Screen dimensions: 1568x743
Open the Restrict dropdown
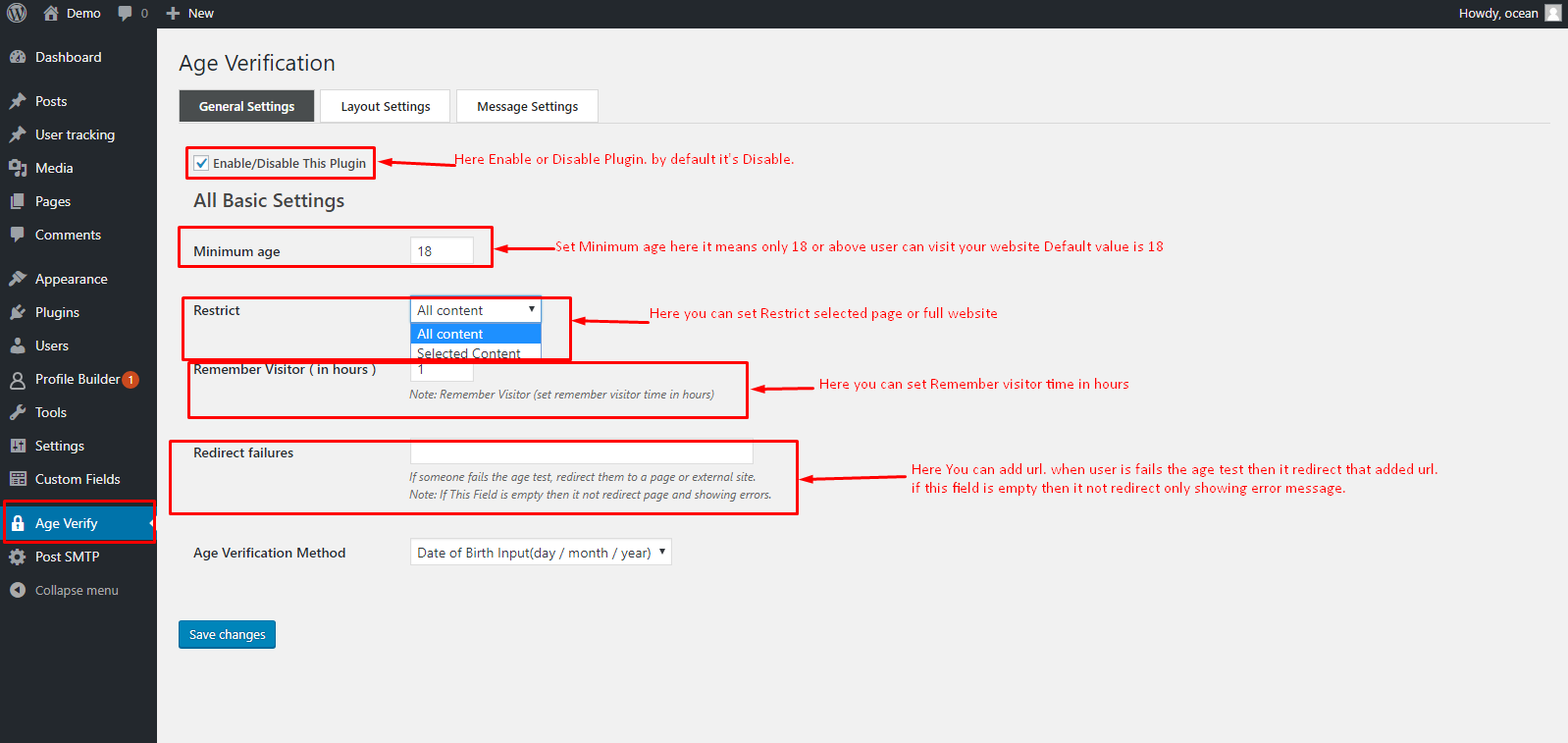[x=476, y=310]
